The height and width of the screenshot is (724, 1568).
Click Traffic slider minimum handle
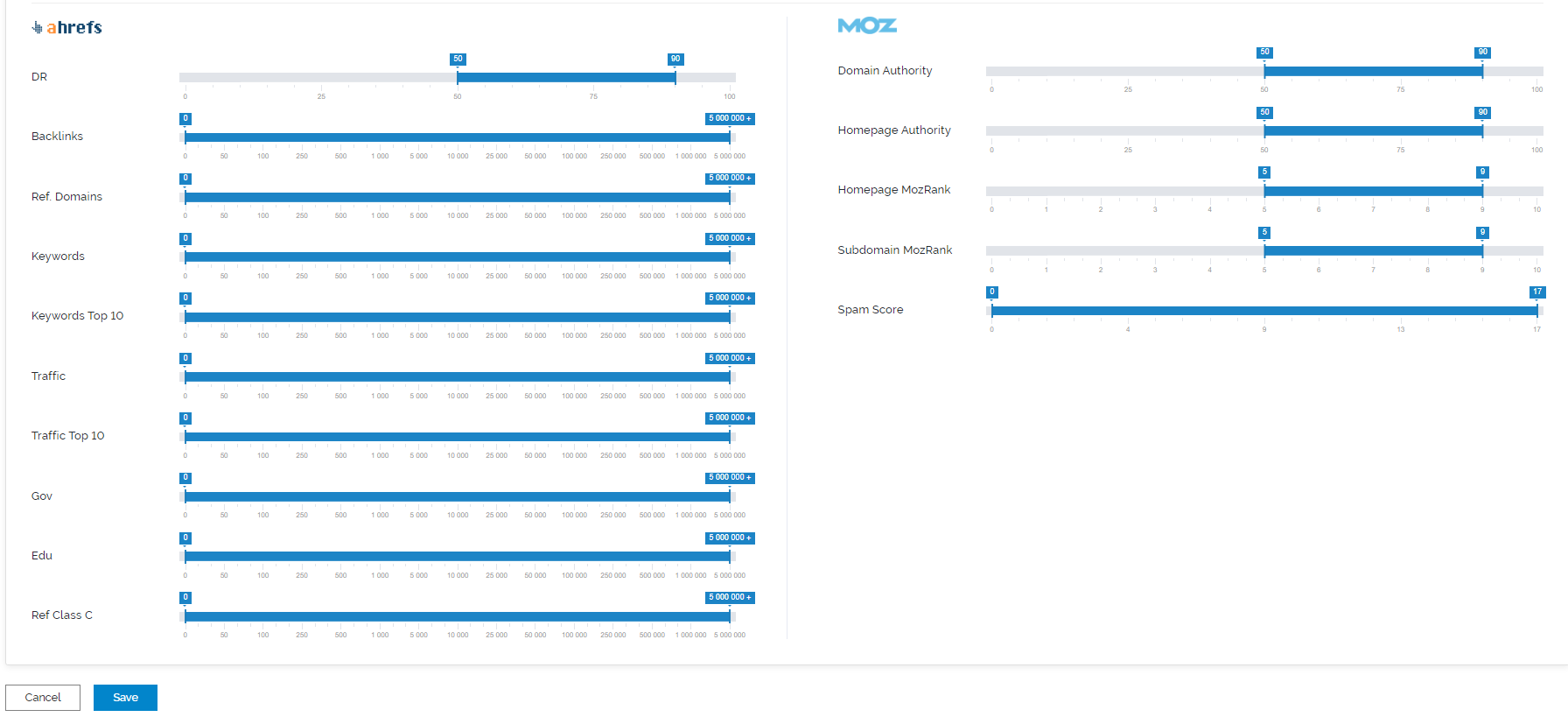[185, 376]
